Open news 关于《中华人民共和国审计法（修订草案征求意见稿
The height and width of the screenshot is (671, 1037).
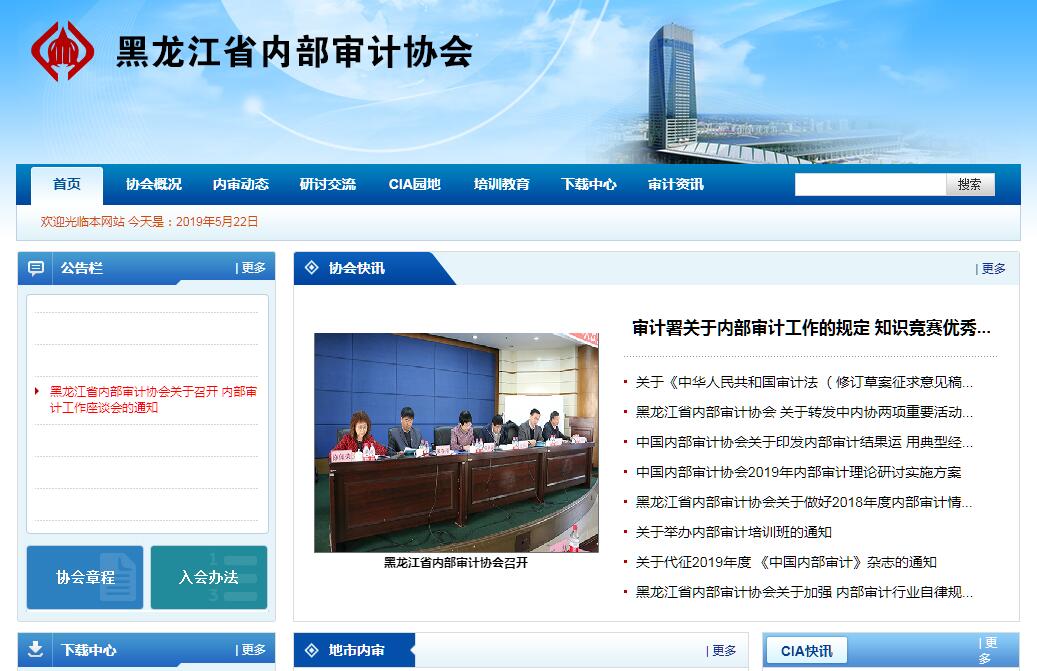[x=804, y=382]
